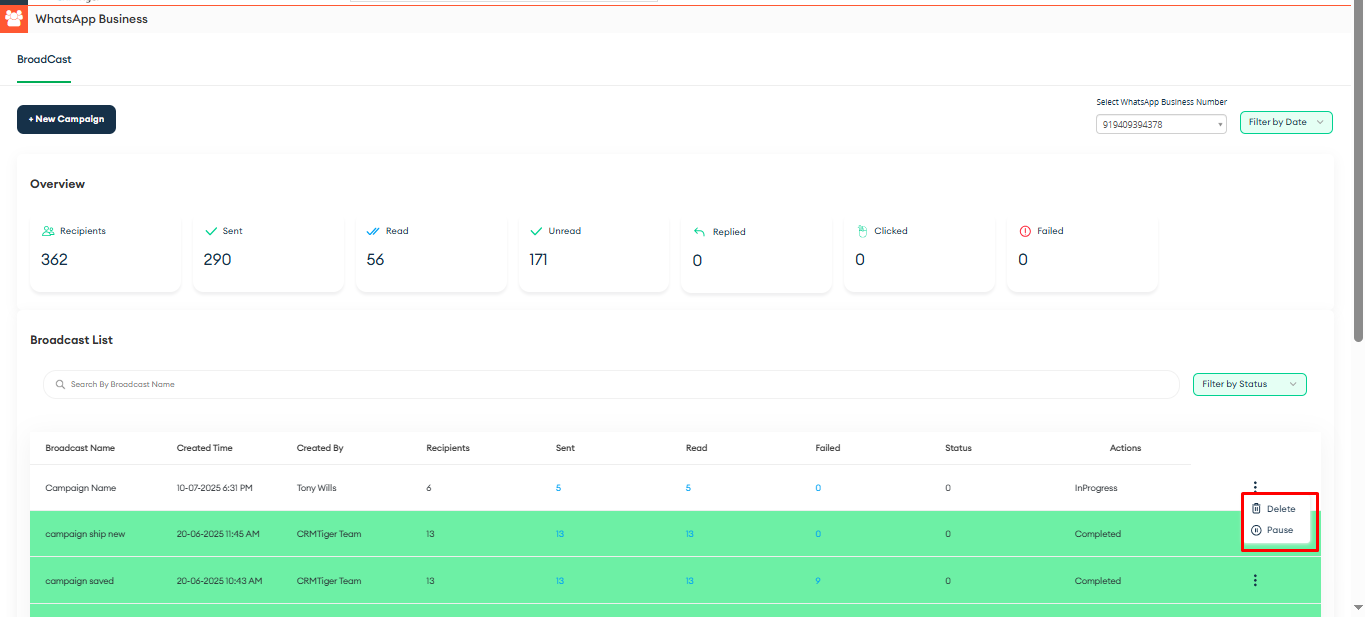Click the Clicked pointer icon in Overview
Screen dimensions: 1365x617
point(863,231)
